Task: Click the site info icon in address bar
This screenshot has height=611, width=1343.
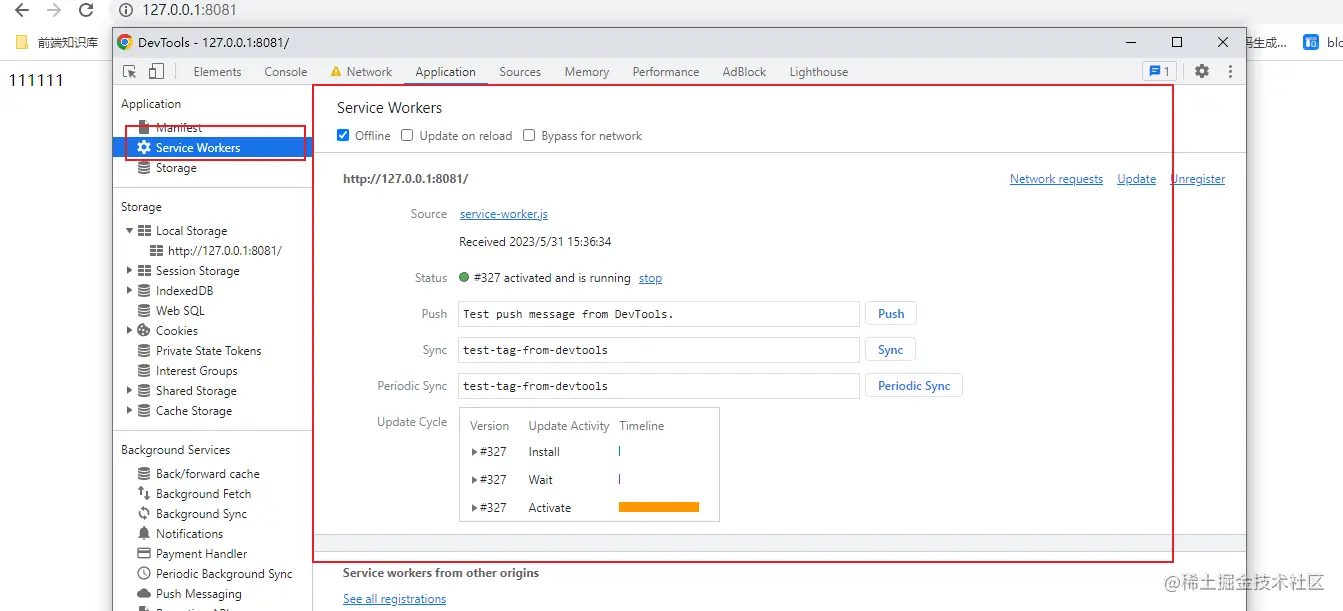Action: 126,10
